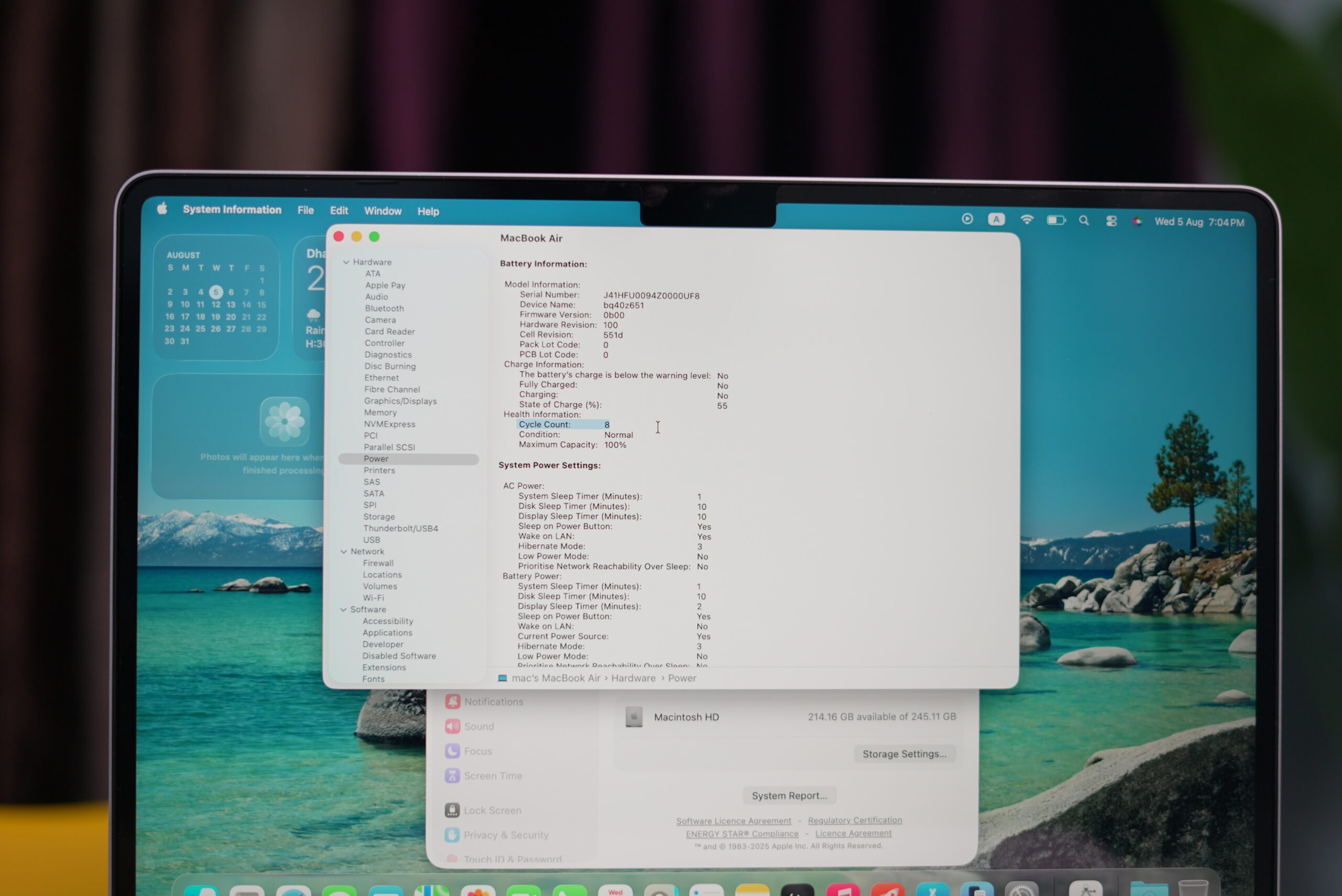Click the input source A icon
The image size is (1342, 896).
996,220
